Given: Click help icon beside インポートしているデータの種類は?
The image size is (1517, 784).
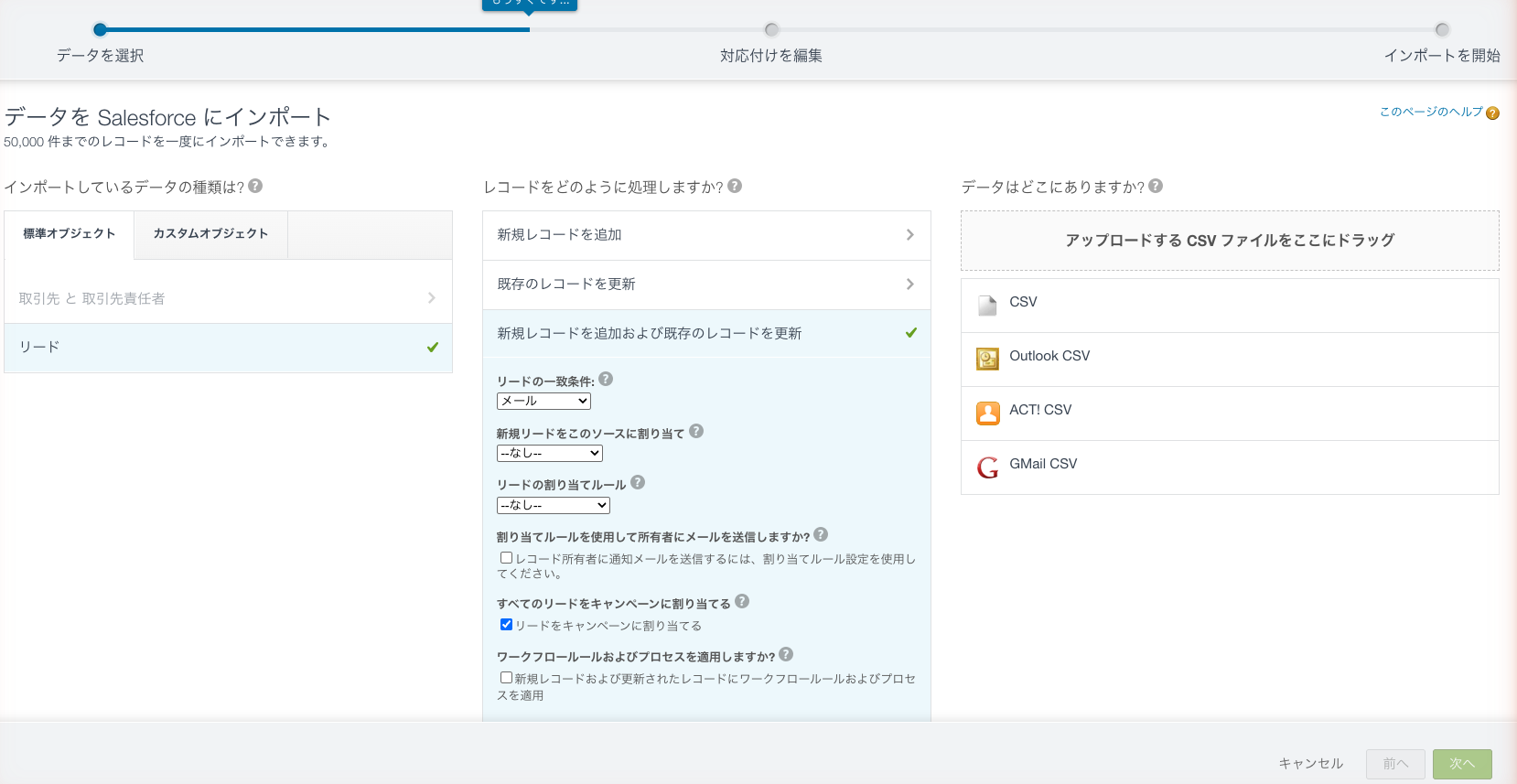Looking at the screenshot, I should [255, 186].
